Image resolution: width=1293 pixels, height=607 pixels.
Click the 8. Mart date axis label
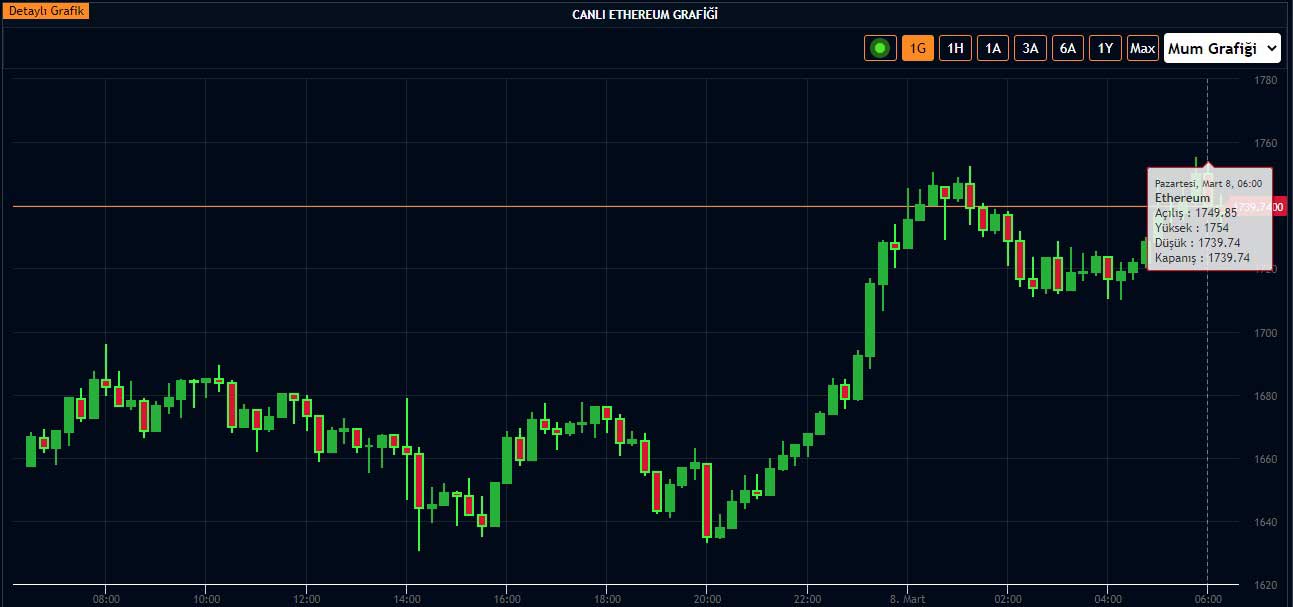tap(907, 600)
